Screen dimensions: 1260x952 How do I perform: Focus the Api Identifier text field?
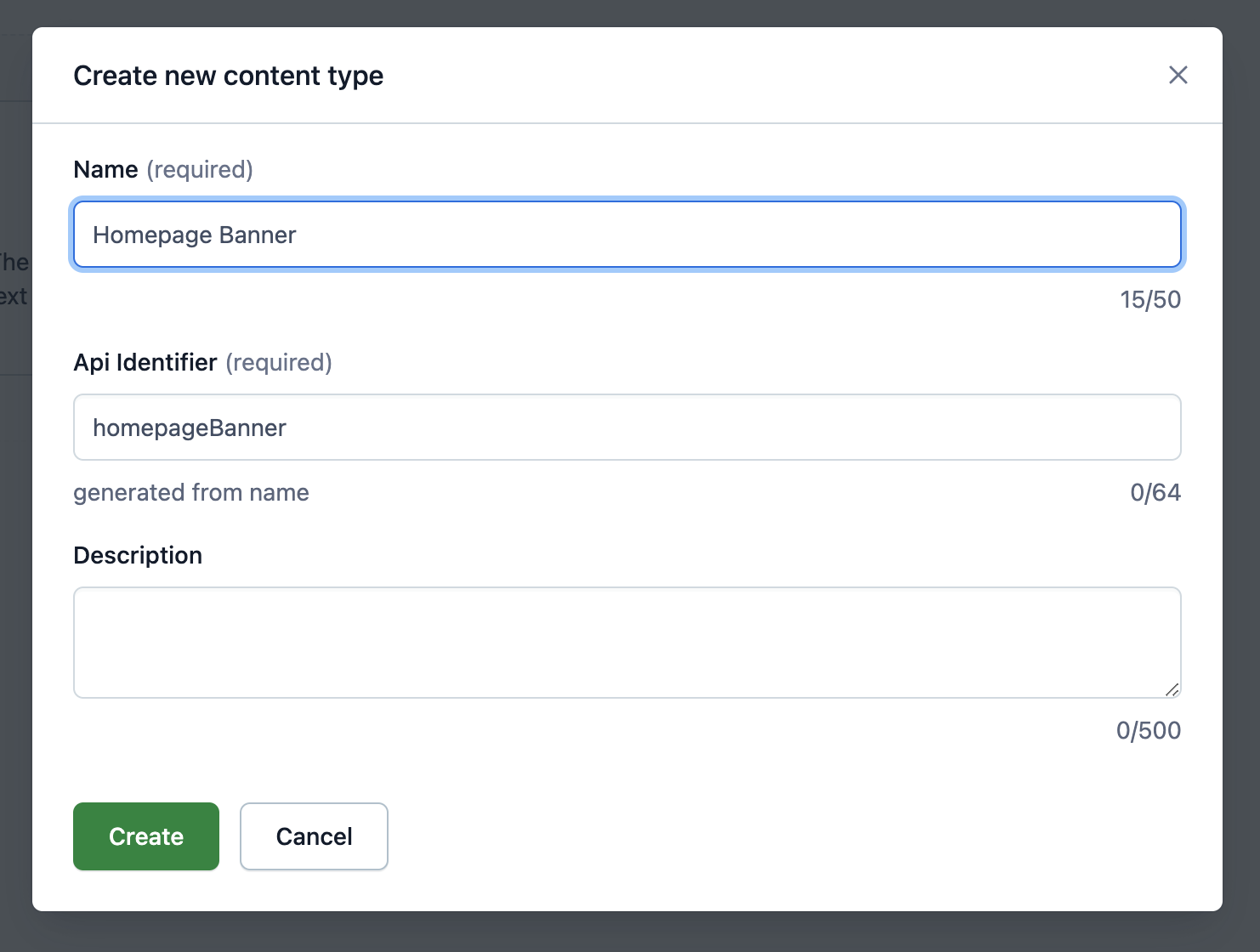coord(627,428)
